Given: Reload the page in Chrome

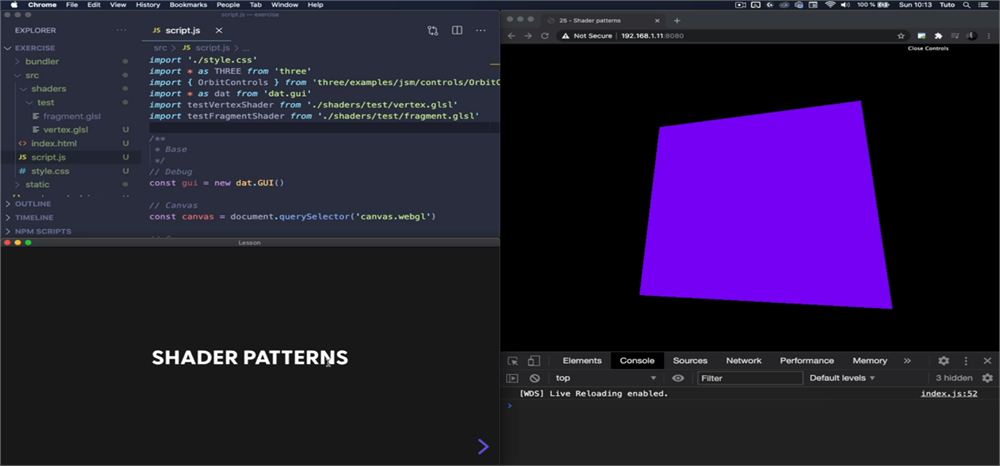Looking at the screenshot, I should (x=545, y=36).
